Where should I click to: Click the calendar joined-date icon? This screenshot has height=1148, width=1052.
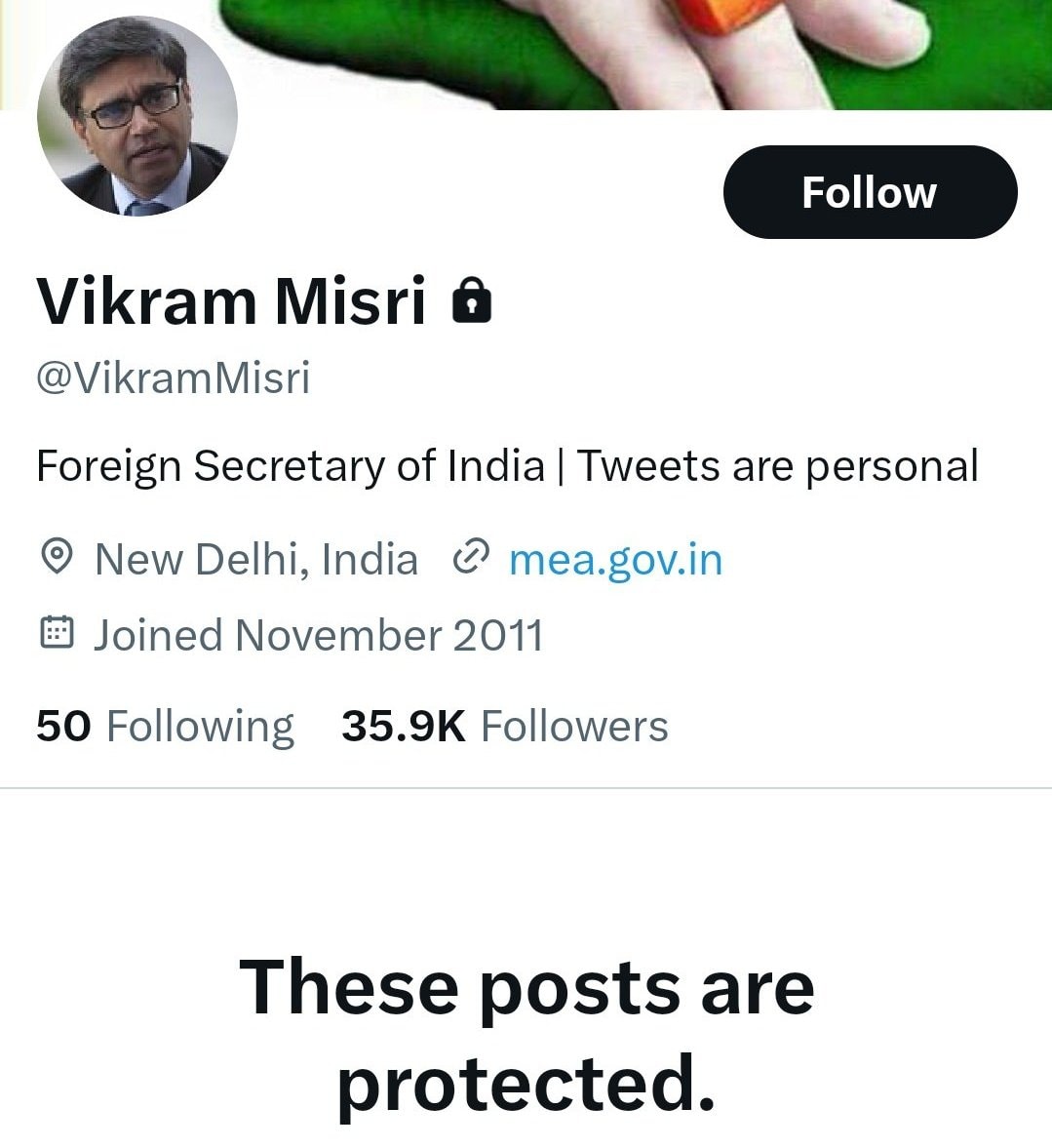(x=57, y=634)
